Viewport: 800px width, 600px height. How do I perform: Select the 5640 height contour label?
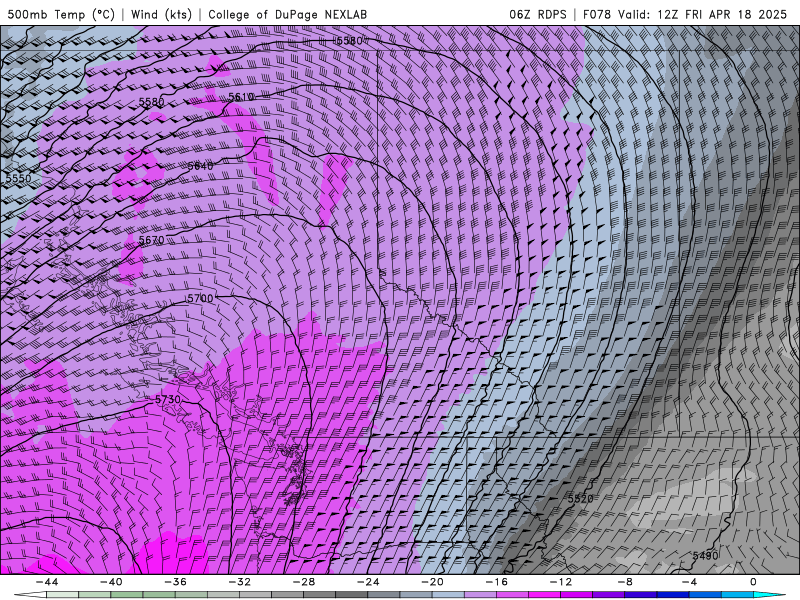pos(200,166)
